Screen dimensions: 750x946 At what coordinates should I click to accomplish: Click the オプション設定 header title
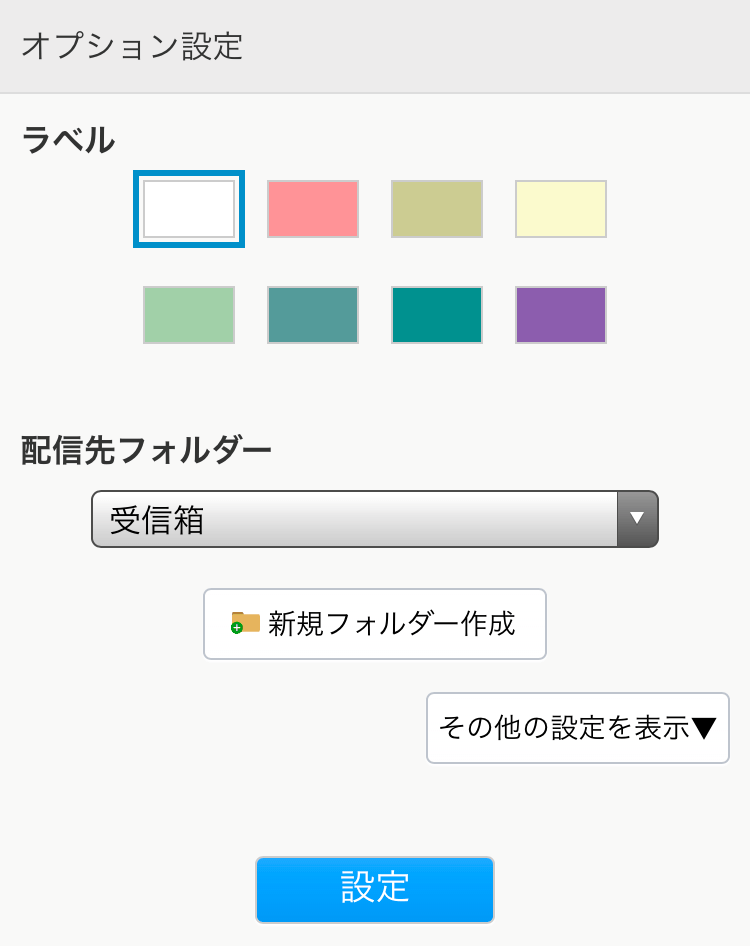click(132, 47)
